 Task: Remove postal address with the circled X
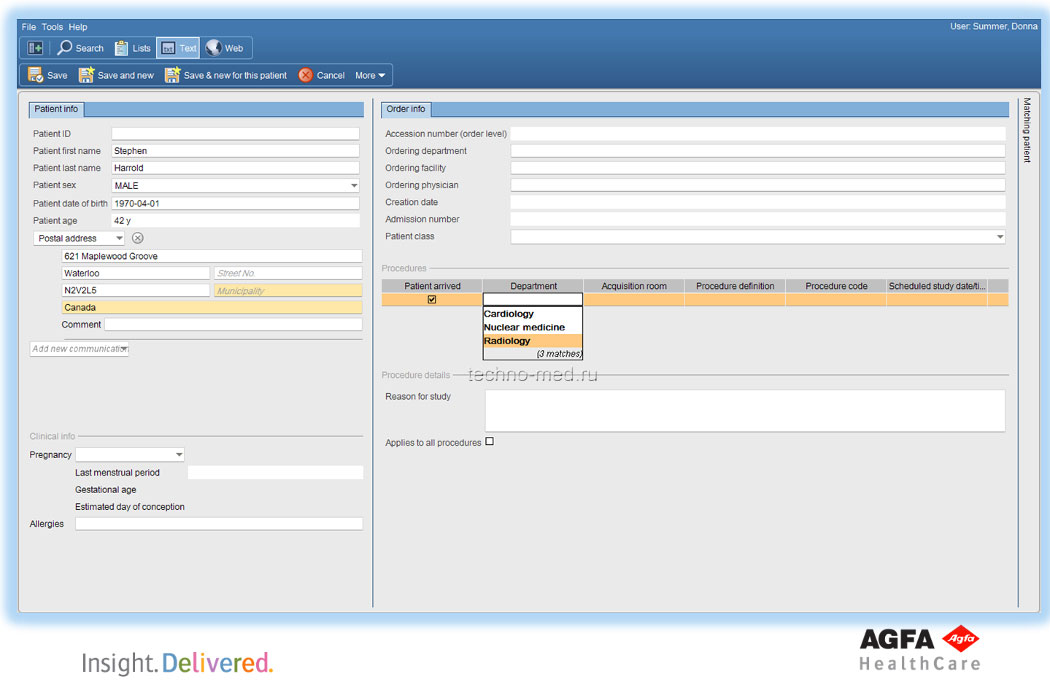point(138,238)
